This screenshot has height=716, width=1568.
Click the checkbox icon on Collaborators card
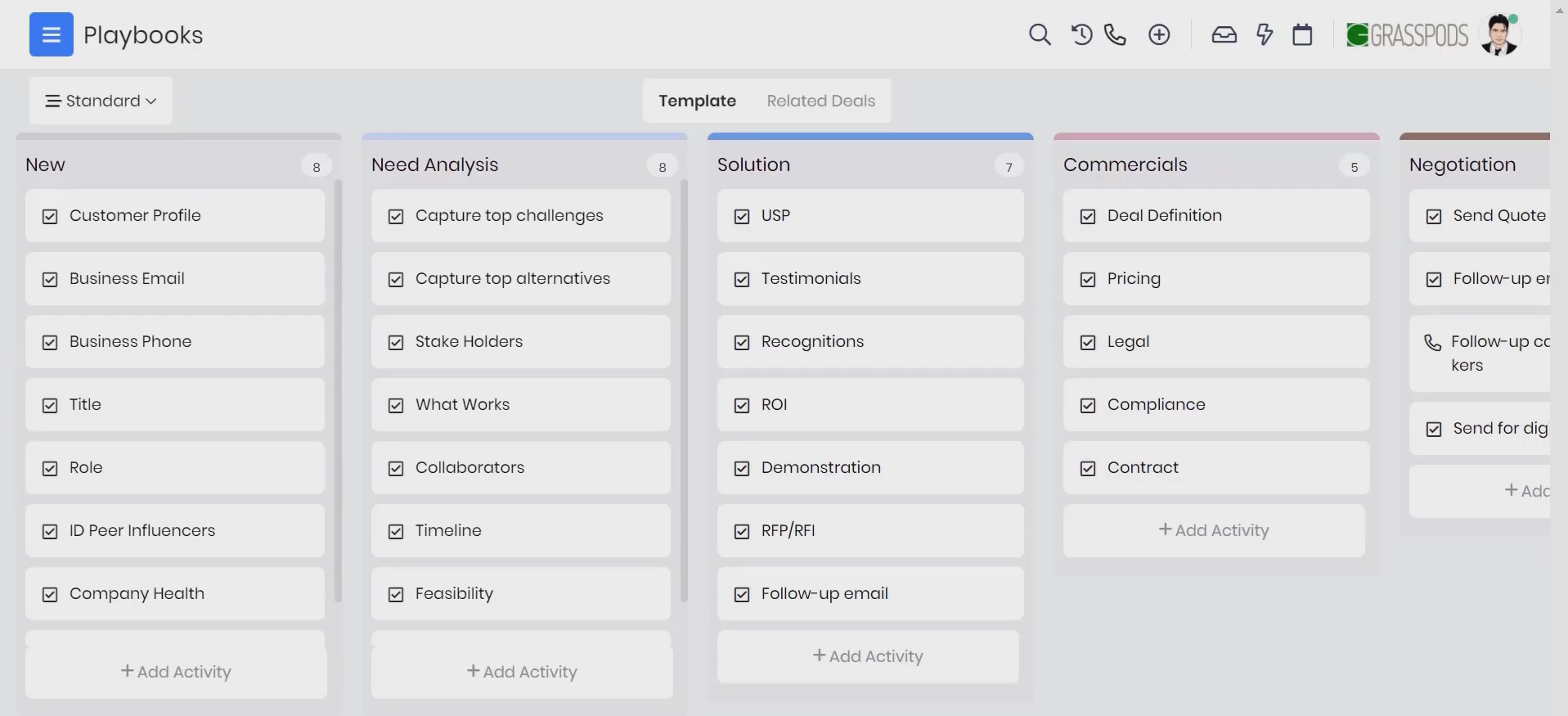click(396, 468)
